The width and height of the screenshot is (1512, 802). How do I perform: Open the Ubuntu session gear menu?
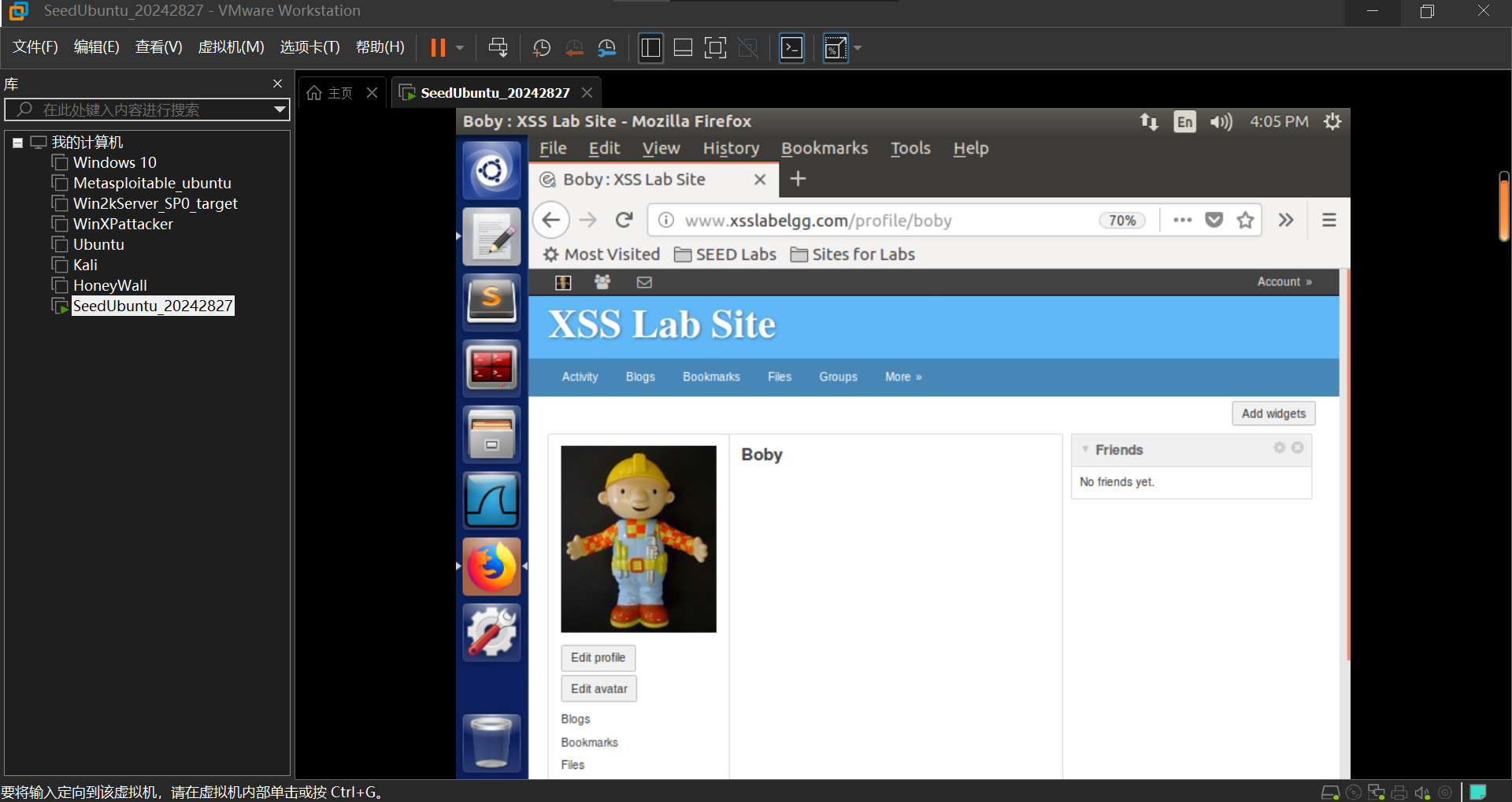1332,121
